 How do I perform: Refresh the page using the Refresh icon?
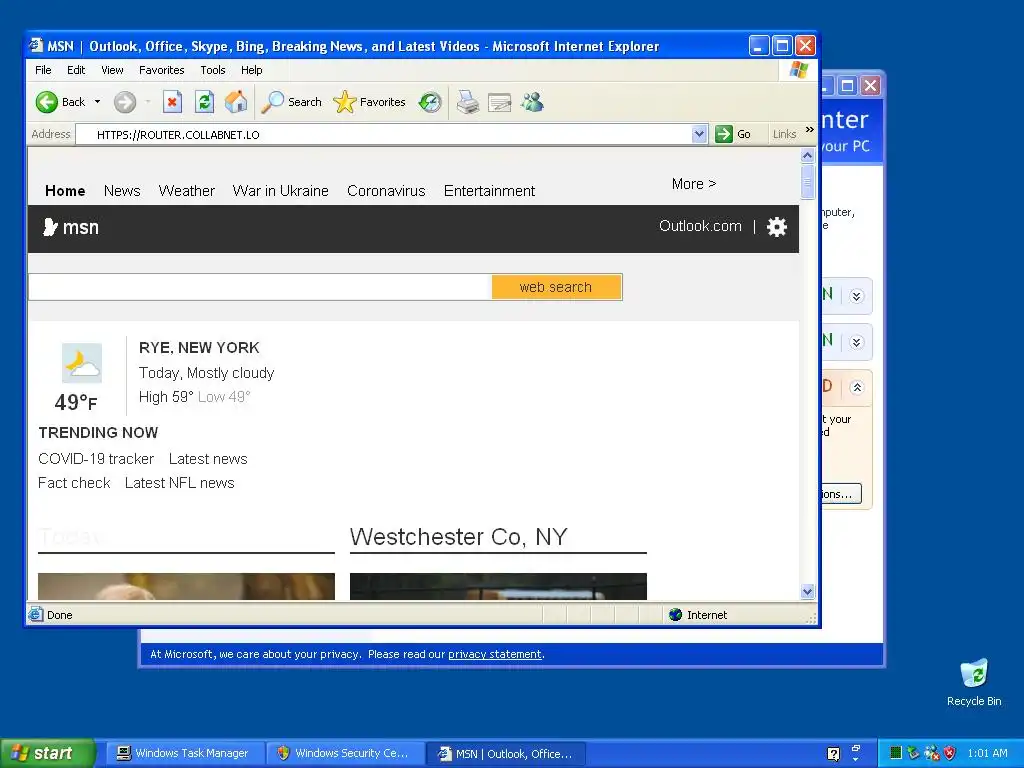tap(204, 102)
